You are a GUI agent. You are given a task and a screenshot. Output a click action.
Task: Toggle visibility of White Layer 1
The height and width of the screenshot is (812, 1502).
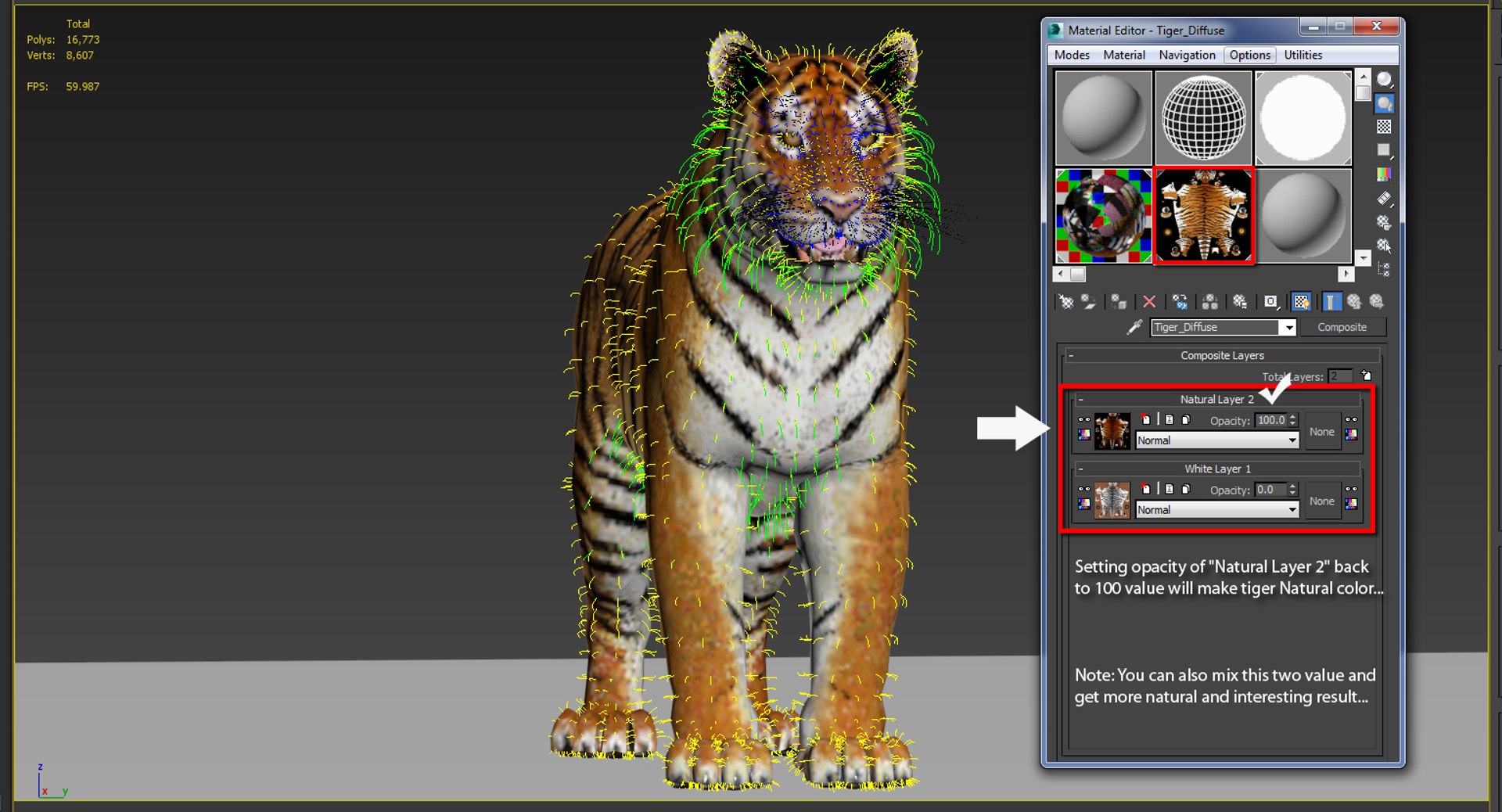point(1084,489)
